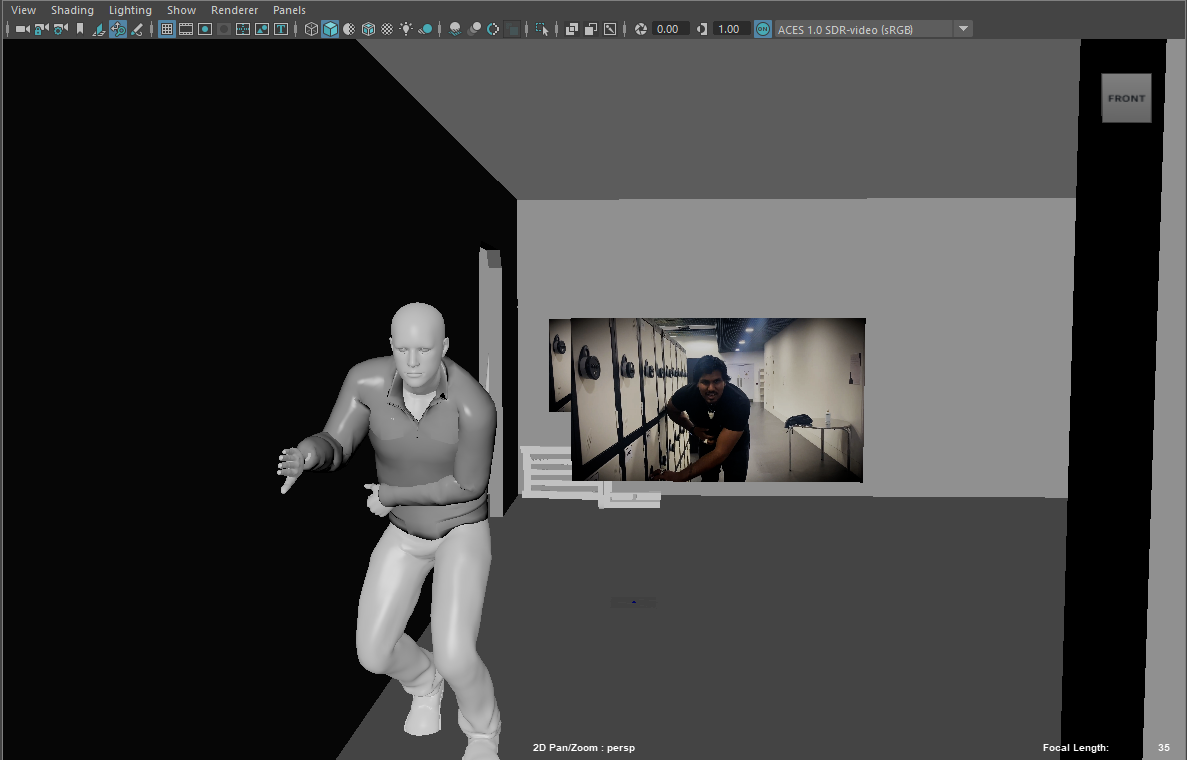Open the Shading menu

(x=72, y=10)
